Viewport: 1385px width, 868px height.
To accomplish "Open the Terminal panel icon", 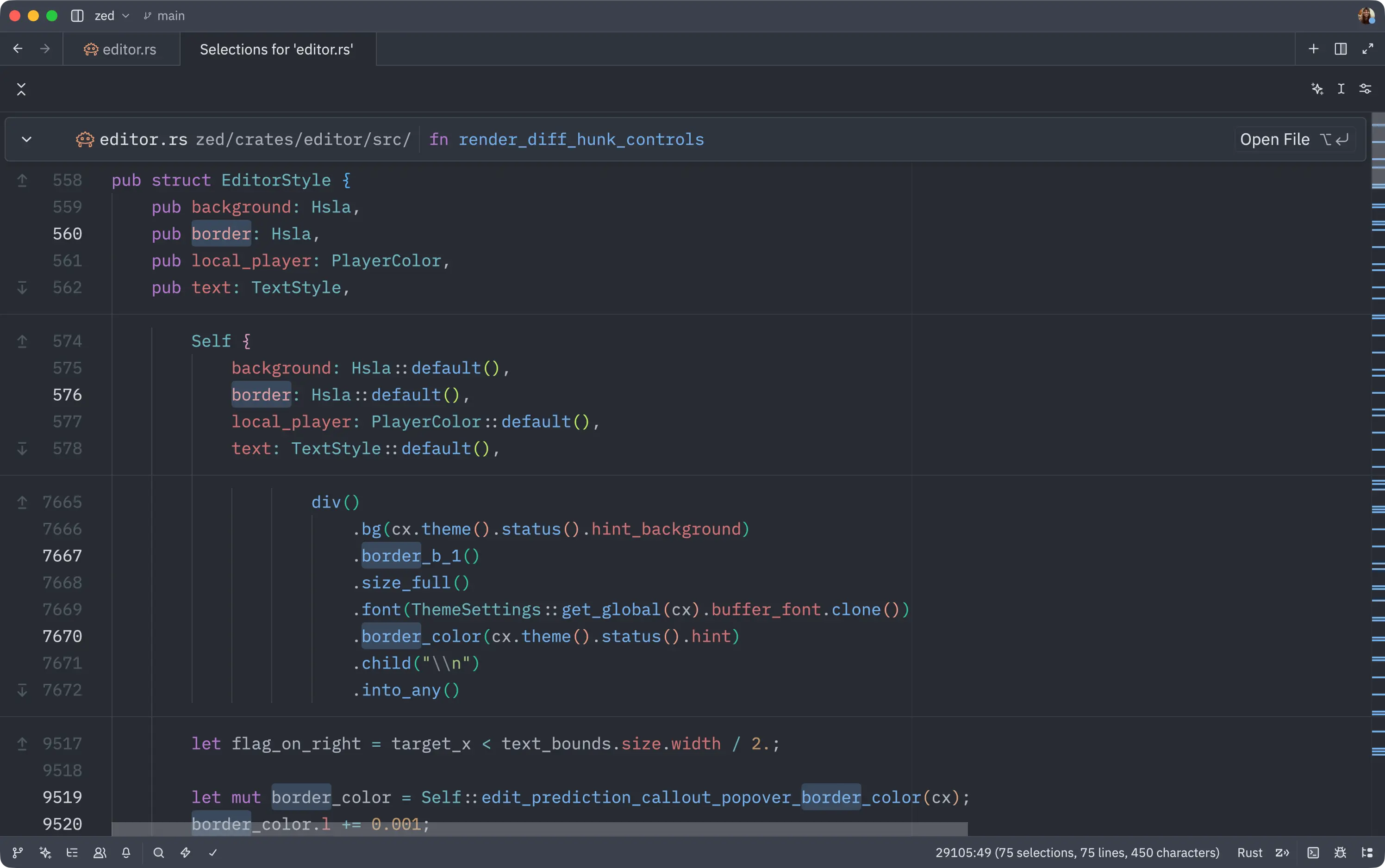I will (1313, 852).
